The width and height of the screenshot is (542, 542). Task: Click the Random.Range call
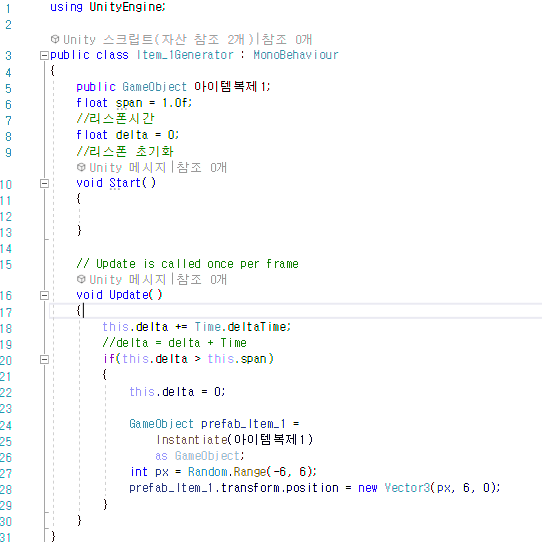(x=227, y=472)
